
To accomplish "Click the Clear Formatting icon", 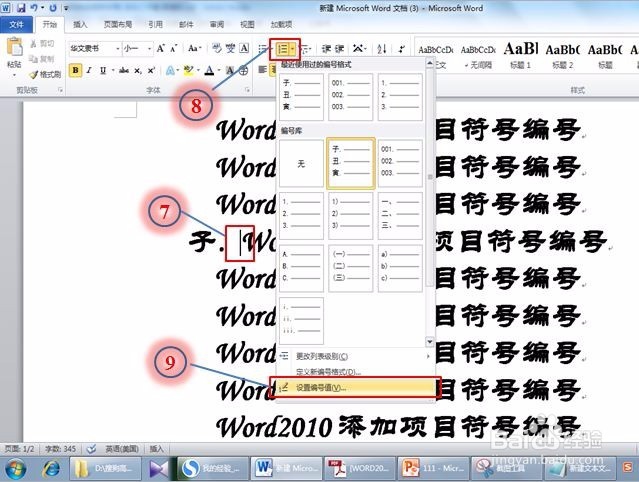I will (216, 48).
